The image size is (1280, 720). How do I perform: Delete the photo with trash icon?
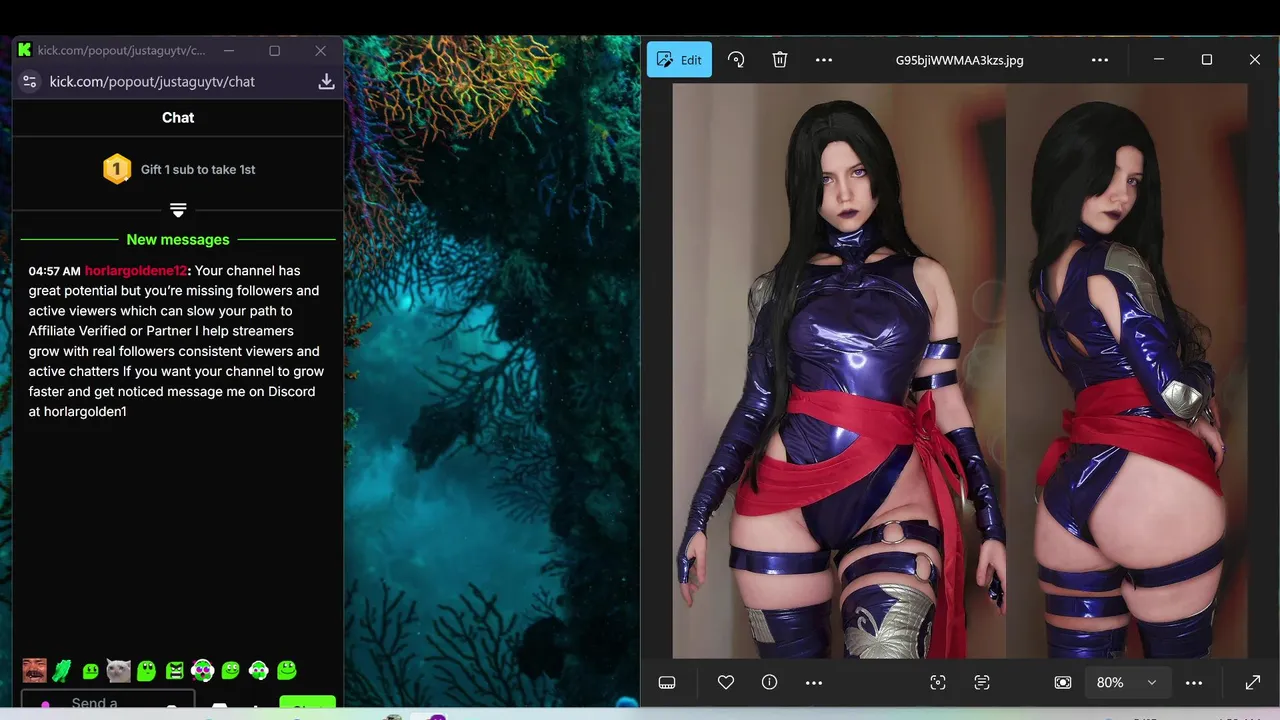780,60
